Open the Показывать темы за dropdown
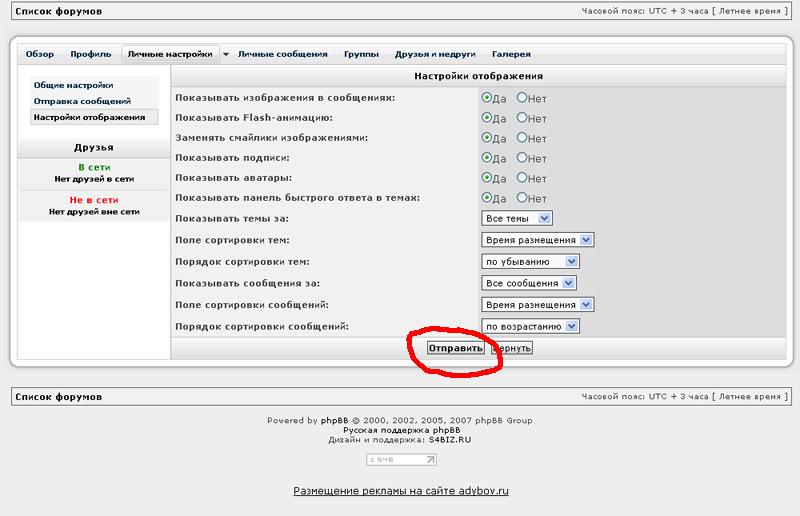The image size is (800, 516). 517,218
